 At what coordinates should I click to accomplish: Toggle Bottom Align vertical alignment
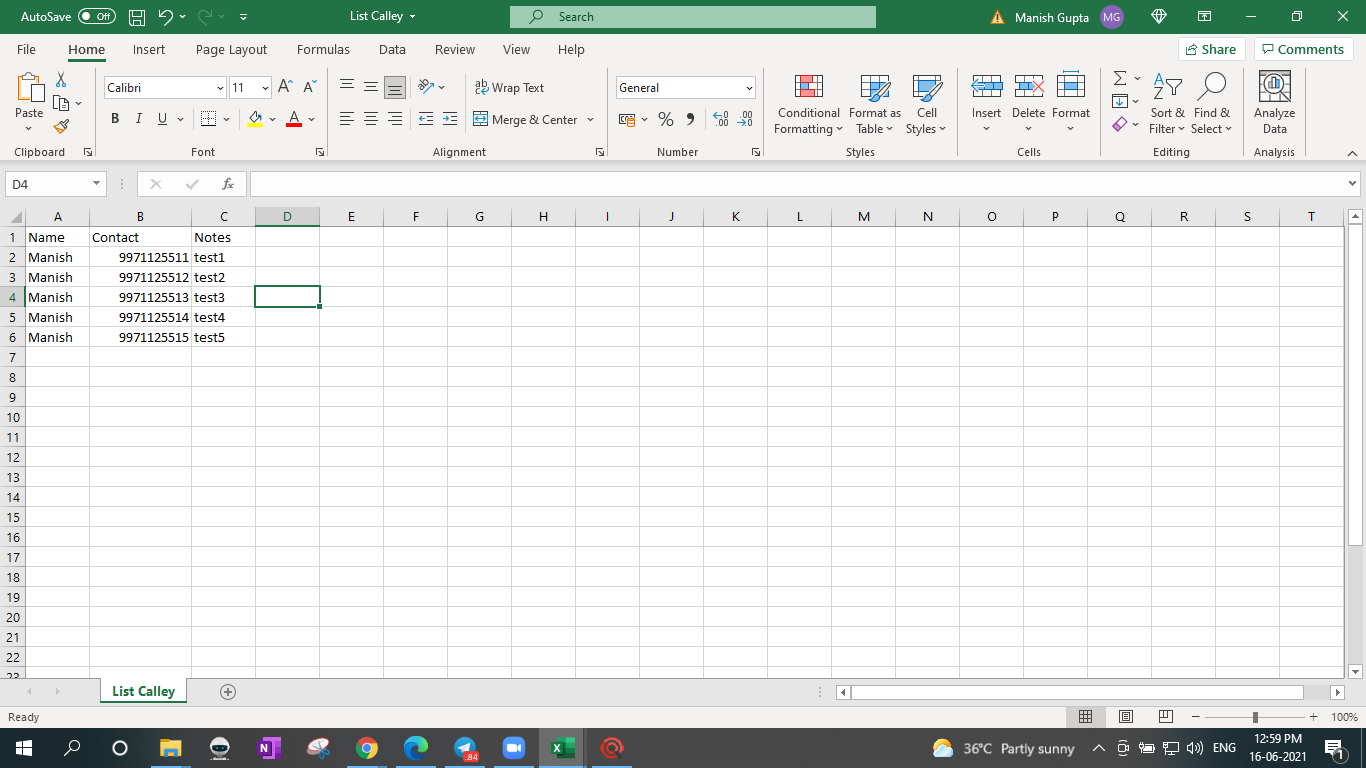(395, 88)
